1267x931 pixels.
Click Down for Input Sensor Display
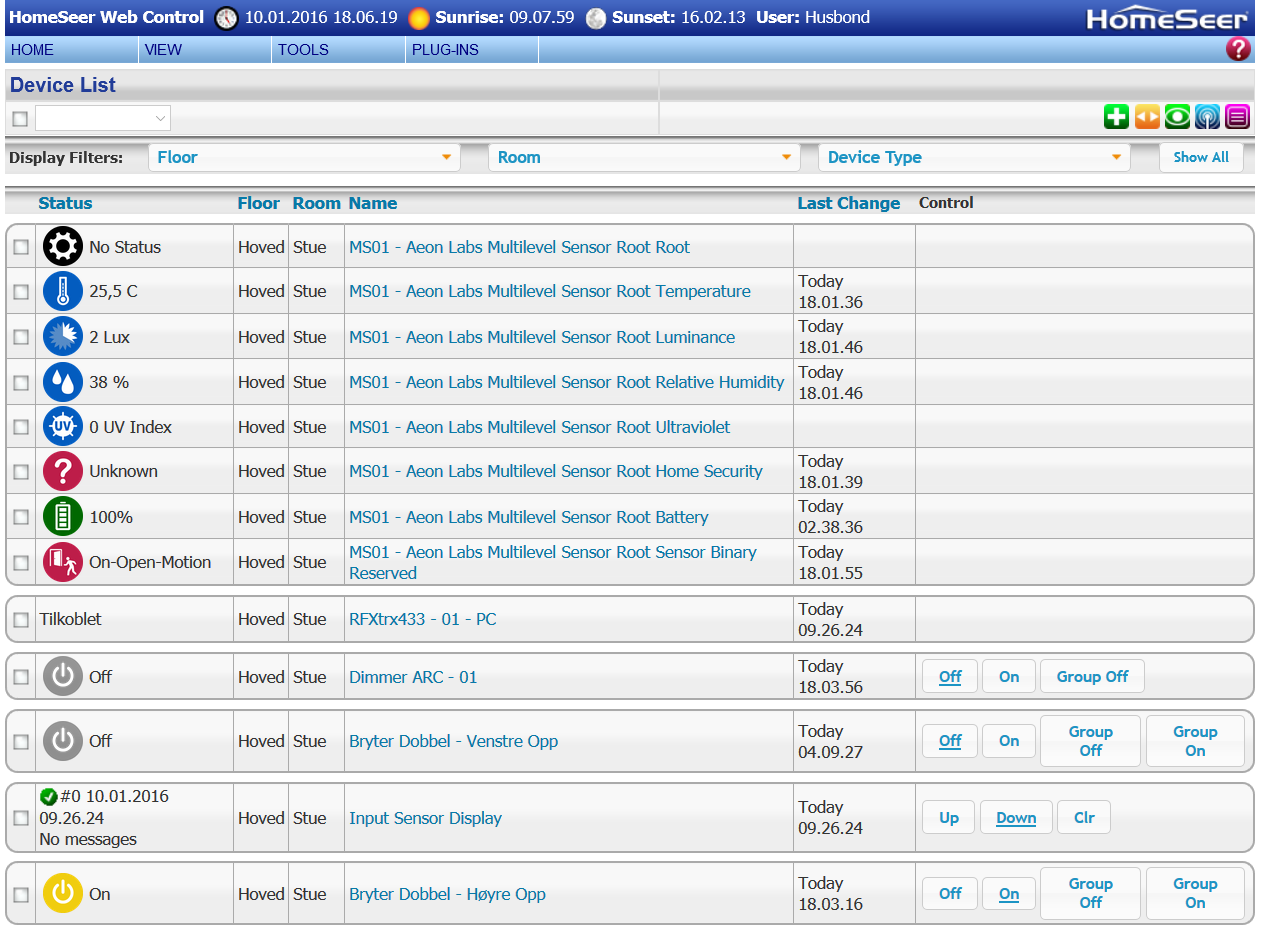[1016, 818]
